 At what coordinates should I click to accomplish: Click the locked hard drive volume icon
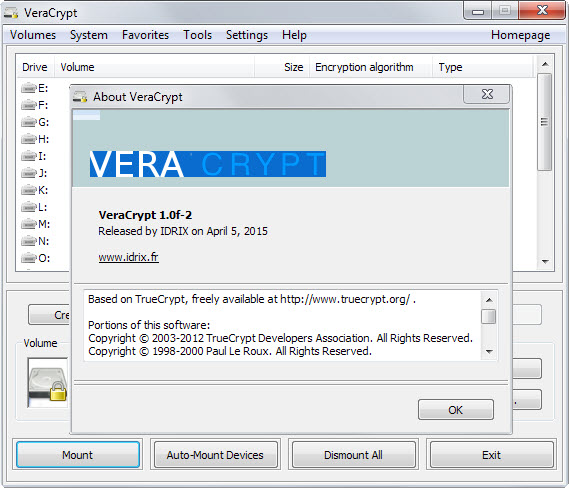(x=48, y=383)
